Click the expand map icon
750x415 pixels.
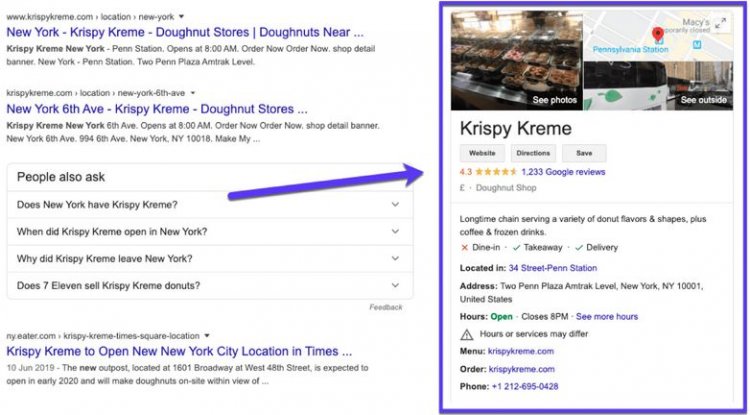(x=721, y=23)
